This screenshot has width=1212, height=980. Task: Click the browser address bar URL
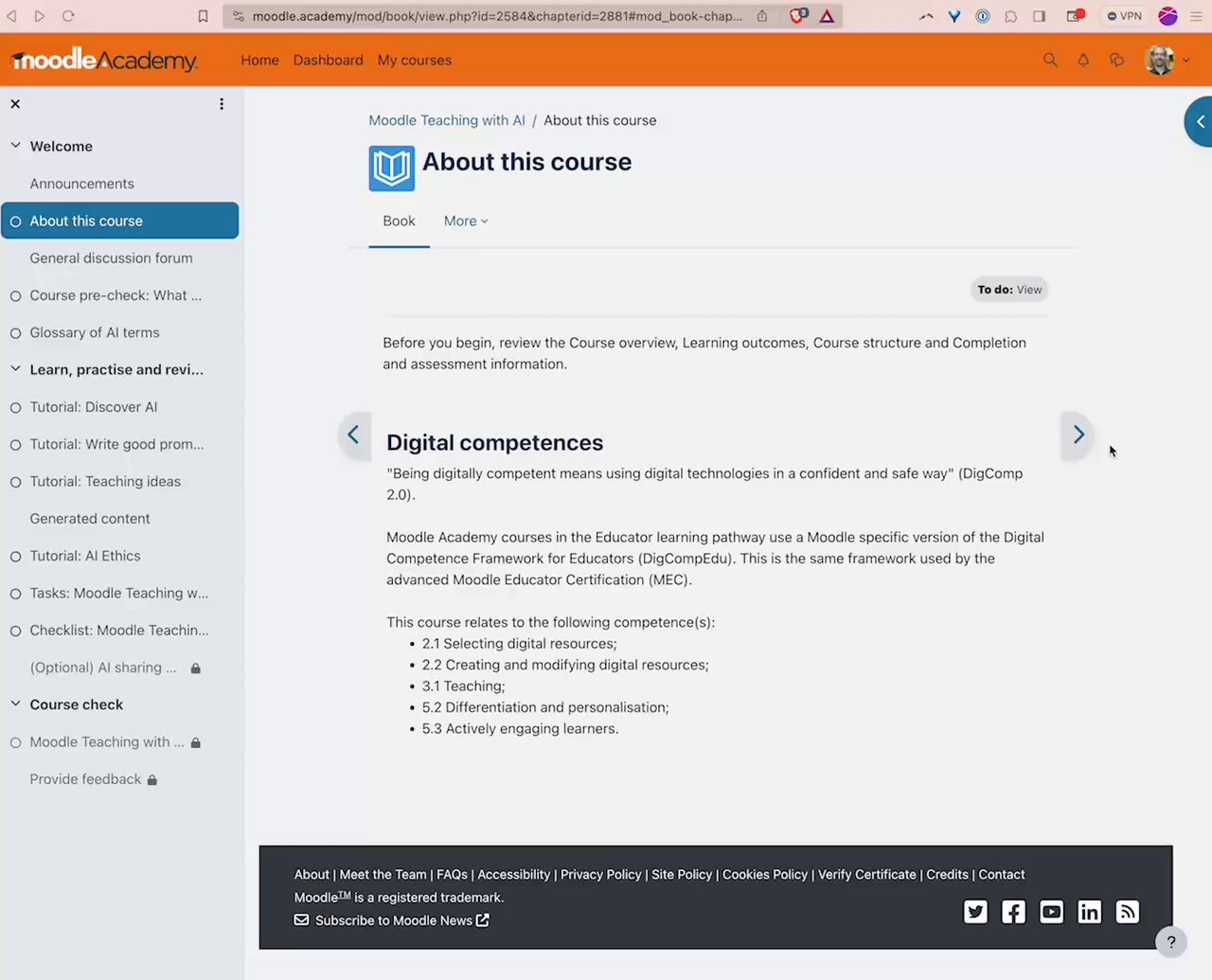[496, 16]
